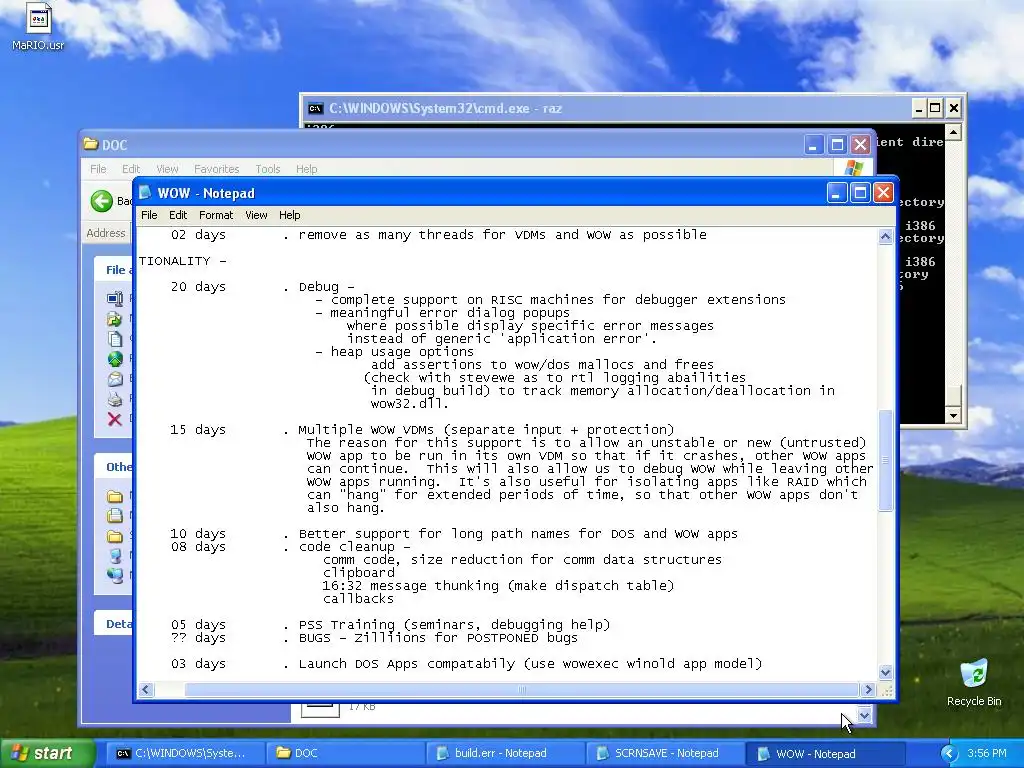Click the cmd.exe icon in its title bar
The height and width of the screenshot is (768, 1024).
[315, 108]
